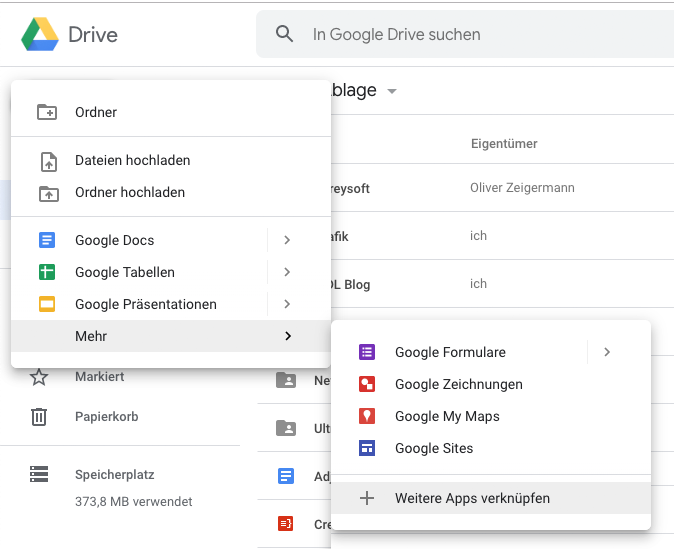Select Google Sites
The image size is (674, 549).
[x=491, y=448]
